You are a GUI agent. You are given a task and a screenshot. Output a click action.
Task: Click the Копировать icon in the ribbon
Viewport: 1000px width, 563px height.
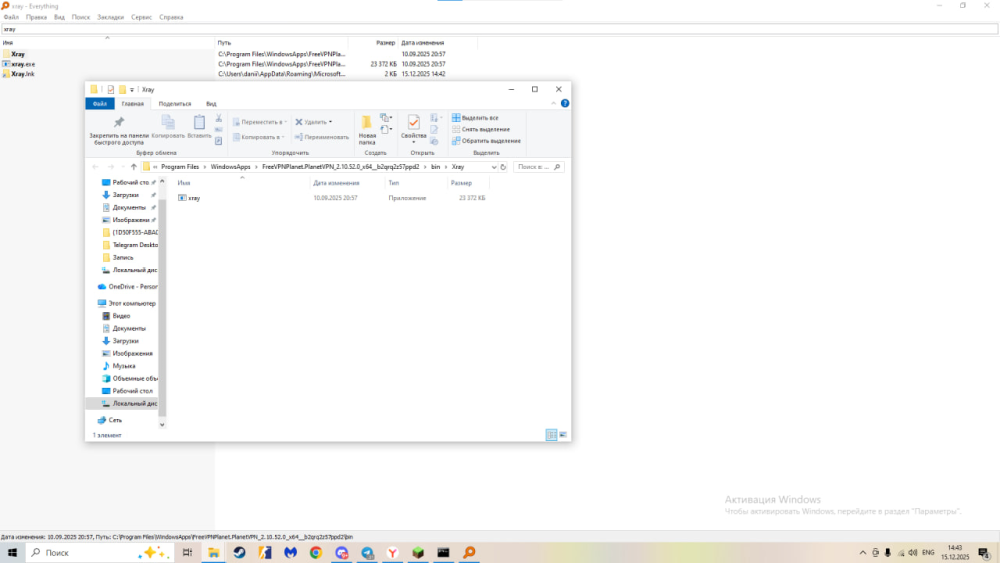click(x=168, y=122)
